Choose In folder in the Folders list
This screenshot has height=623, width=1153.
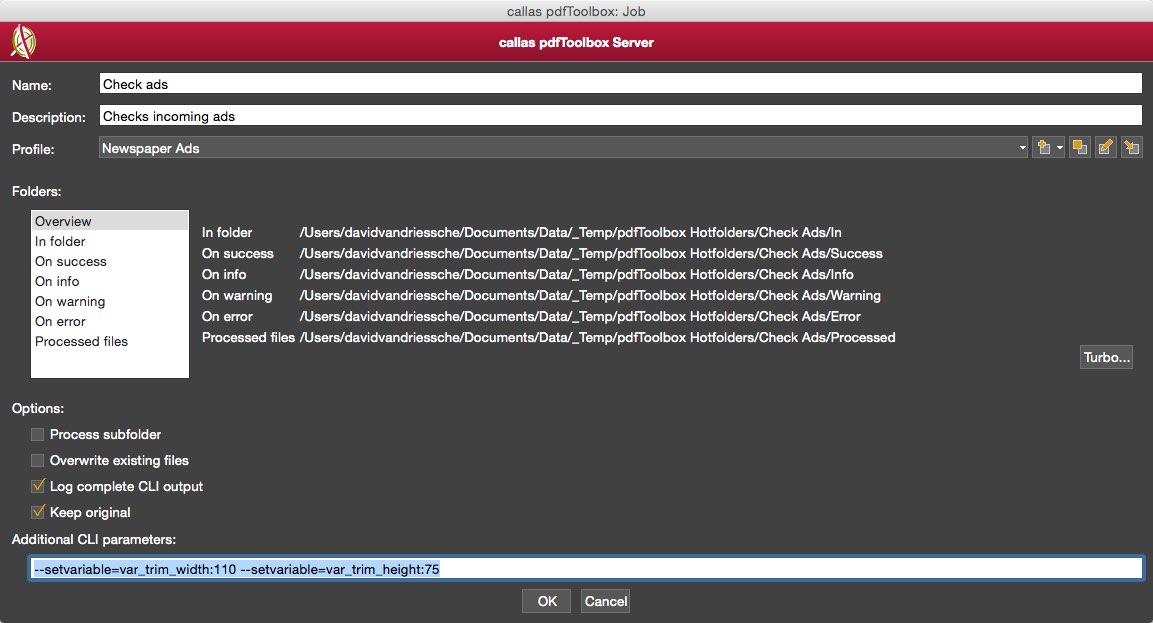pos(110,241)
